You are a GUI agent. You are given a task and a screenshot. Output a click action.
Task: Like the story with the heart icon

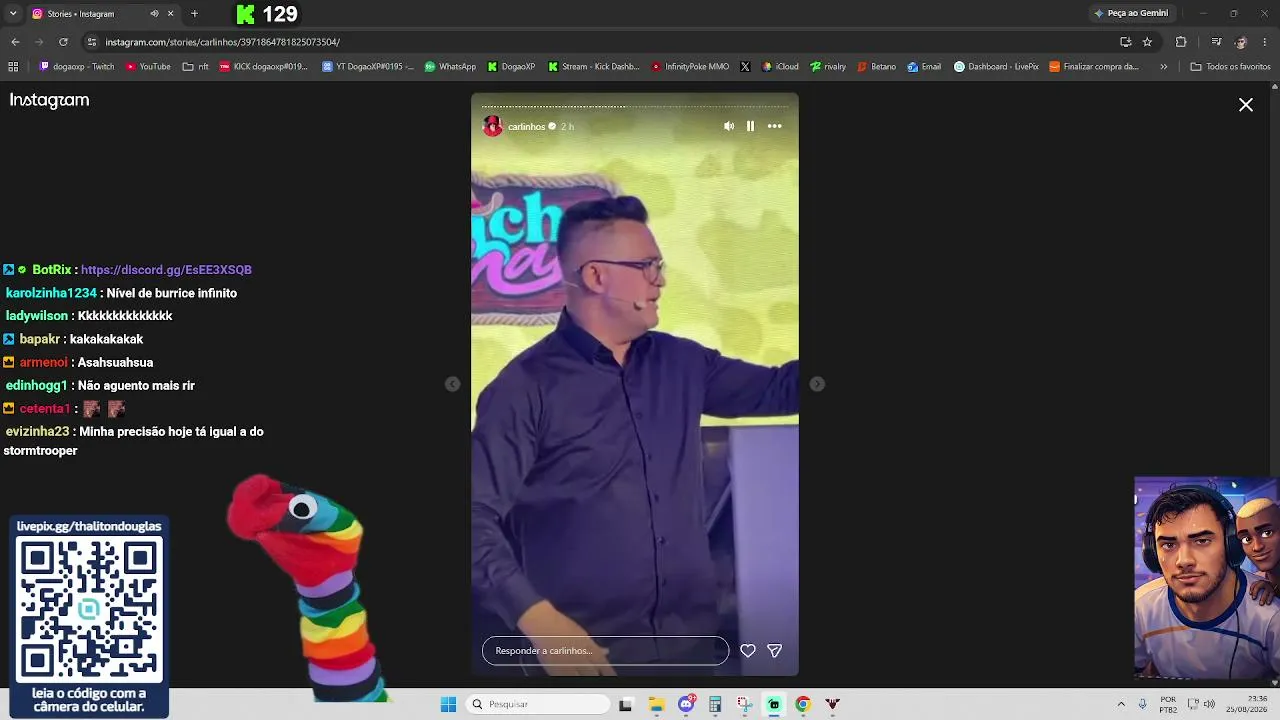point(747,650)
